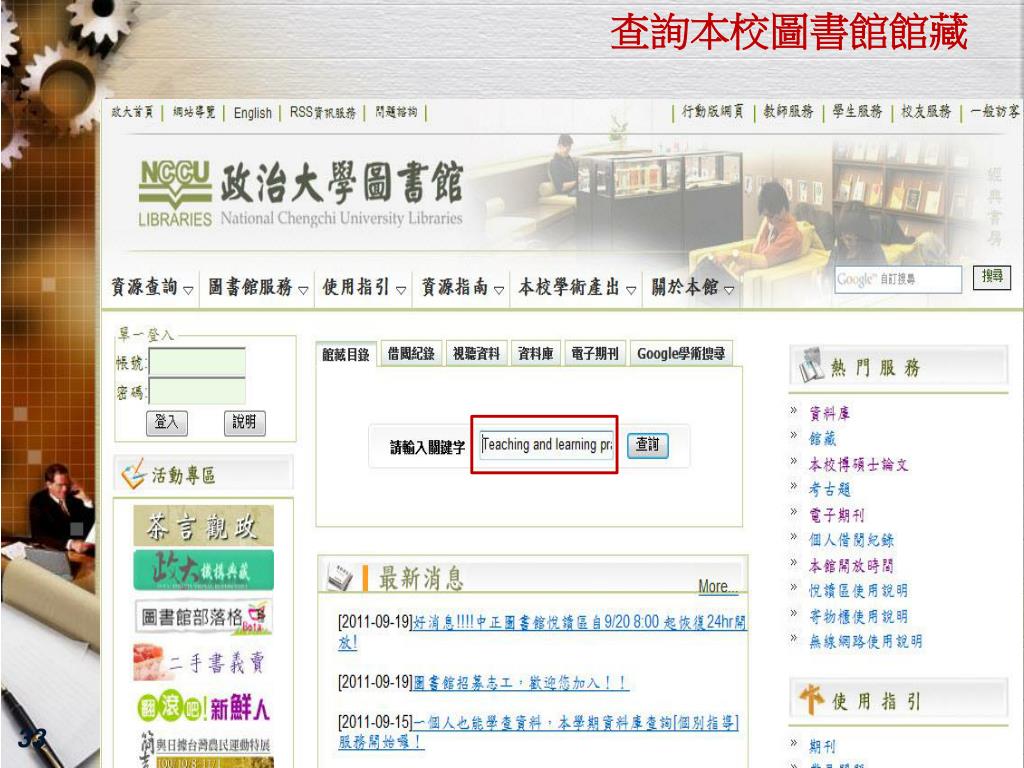The image size is (1024, 768).
Task: Click the 最新消息 newspaper icon
Action: 340,577
